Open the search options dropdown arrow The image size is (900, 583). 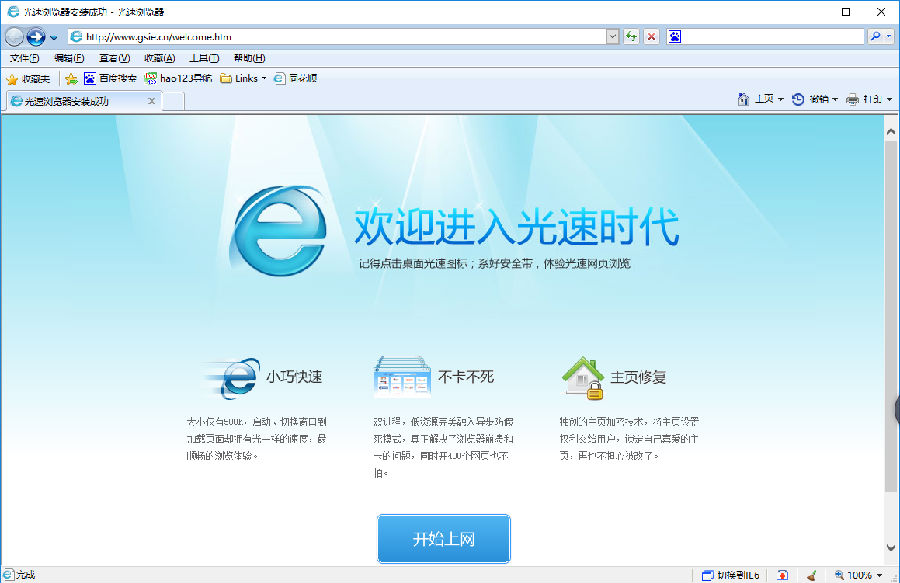889,37
